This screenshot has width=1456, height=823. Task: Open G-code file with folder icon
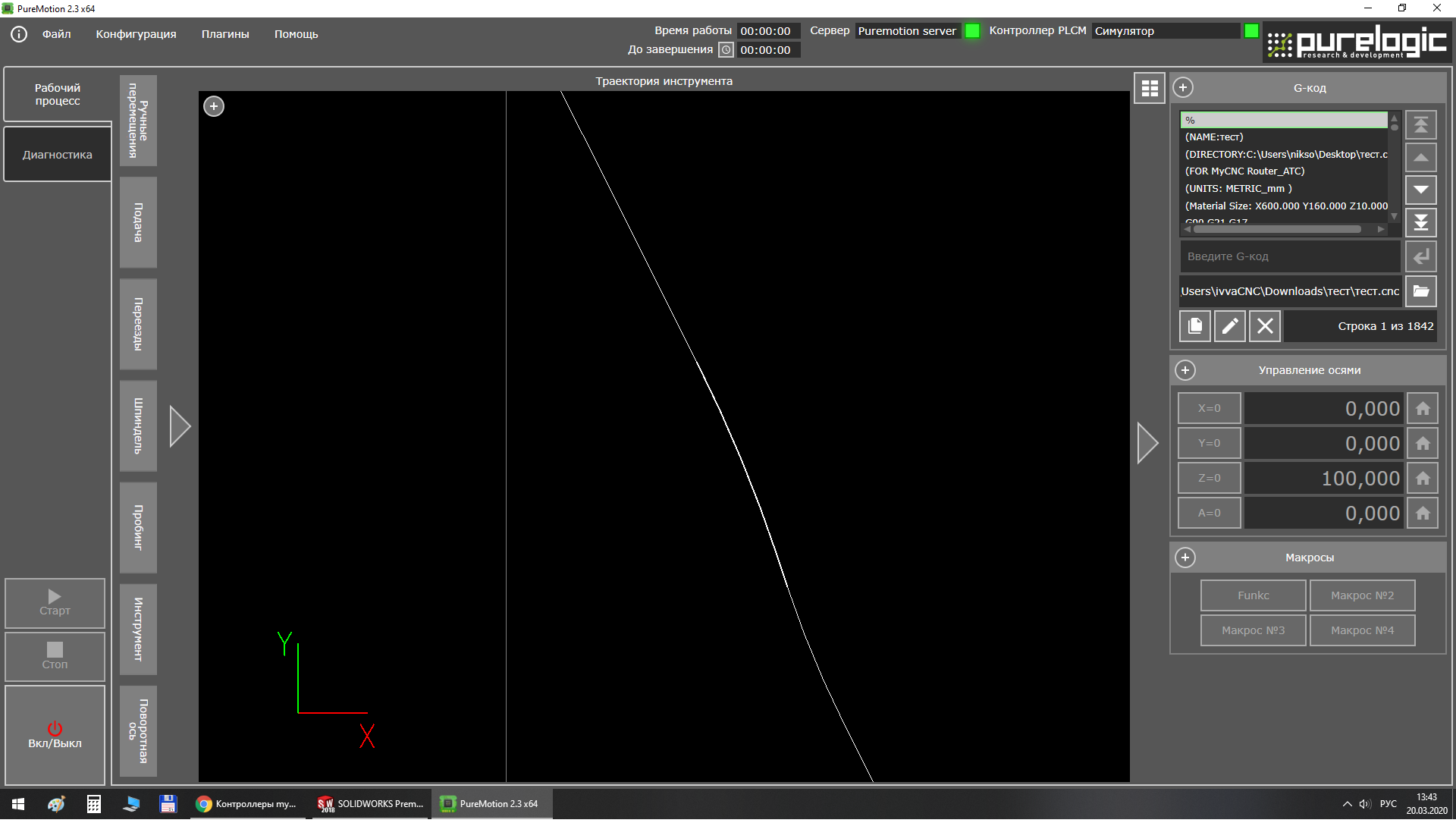[x=1420, y=291]
